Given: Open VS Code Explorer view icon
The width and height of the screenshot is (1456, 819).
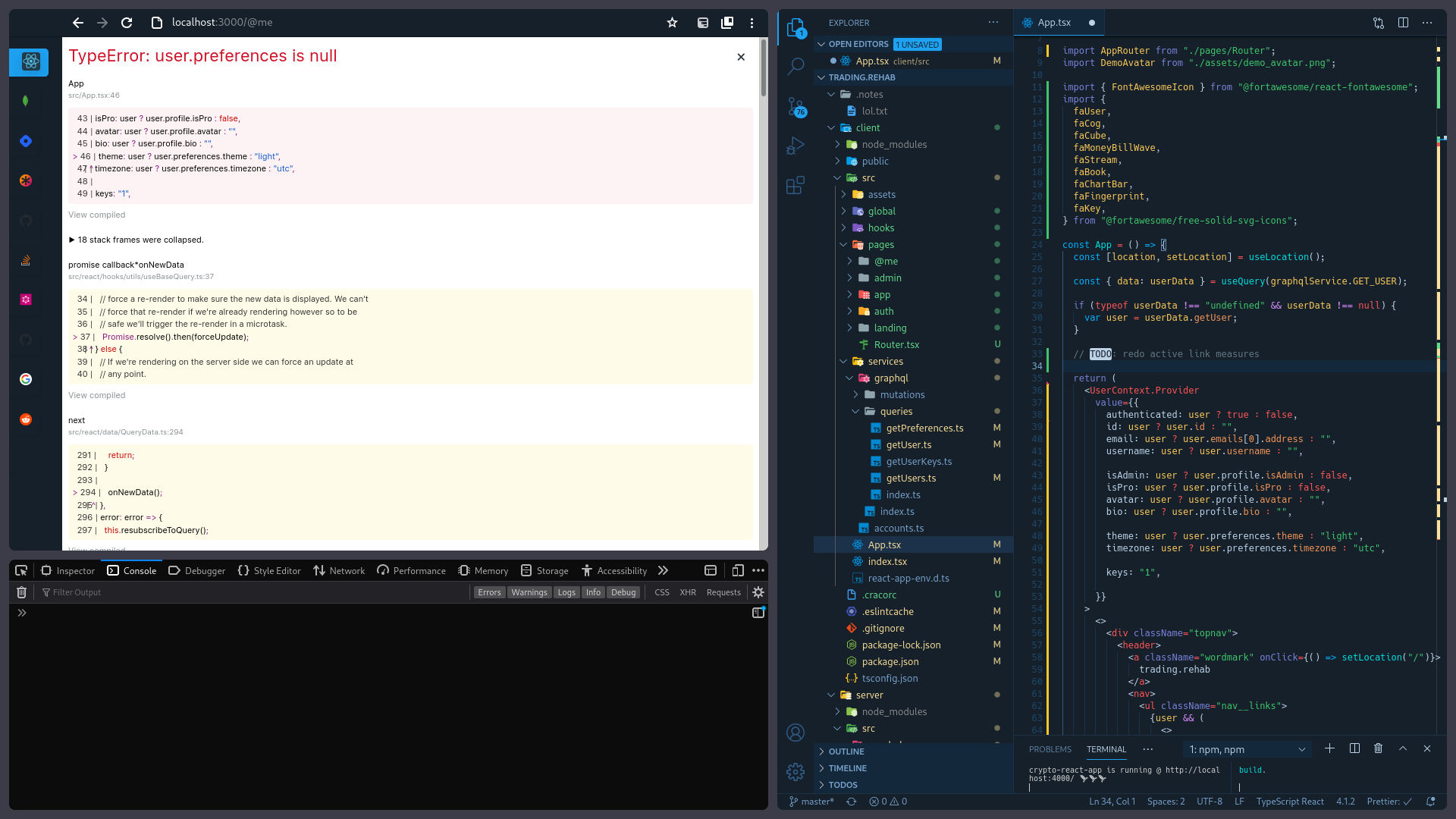Looking at the screenshot, I should [x=795, y=28].
